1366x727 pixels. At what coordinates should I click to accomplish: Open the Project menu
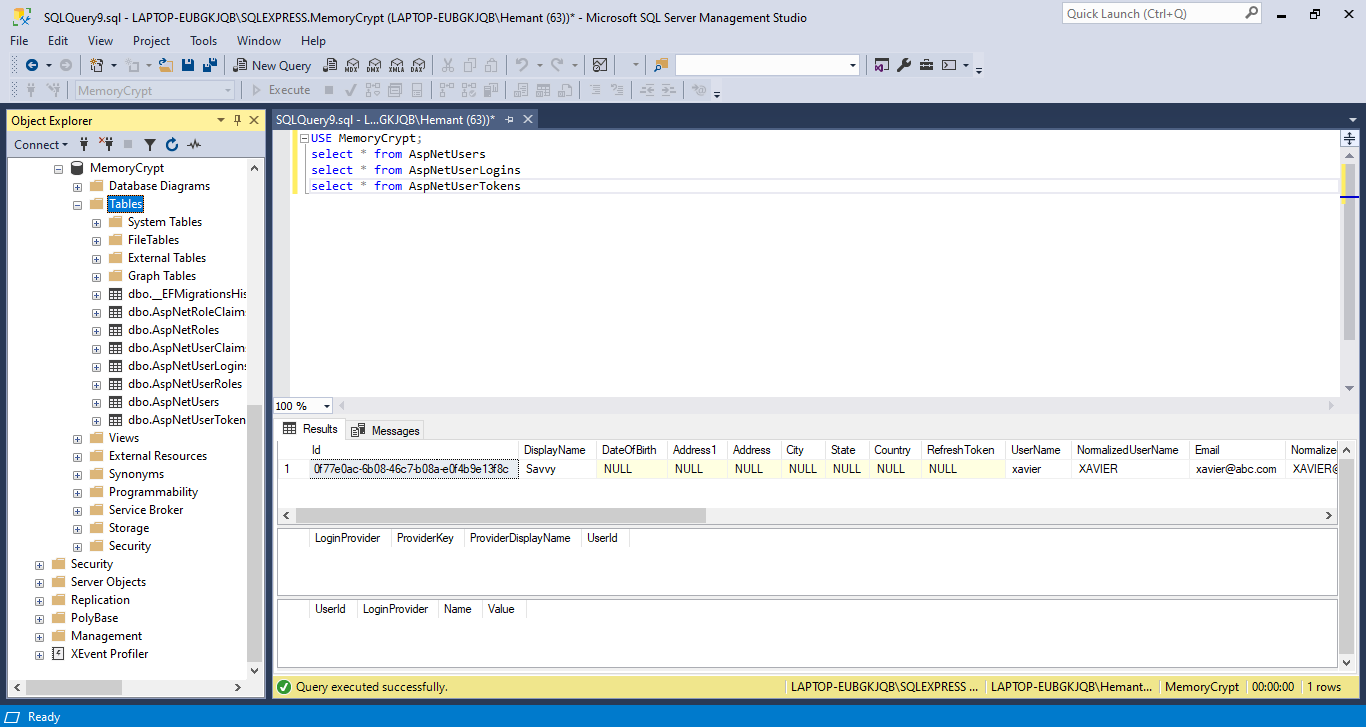pos(152,41)
